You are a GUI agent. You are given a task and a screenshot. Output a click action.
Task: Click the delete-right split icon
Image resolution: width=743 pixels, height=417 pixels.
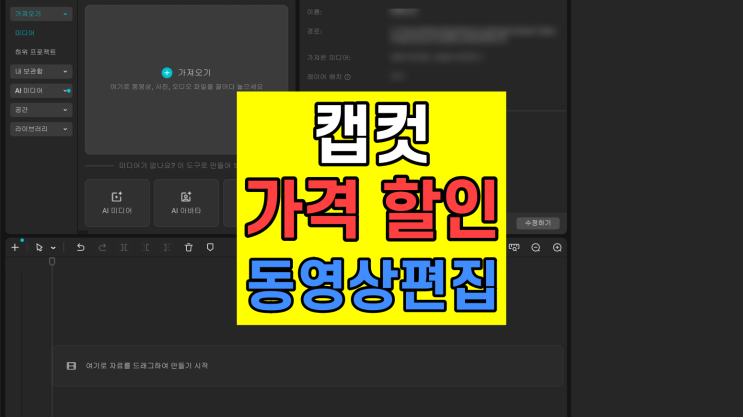click(x=167, y=247)
